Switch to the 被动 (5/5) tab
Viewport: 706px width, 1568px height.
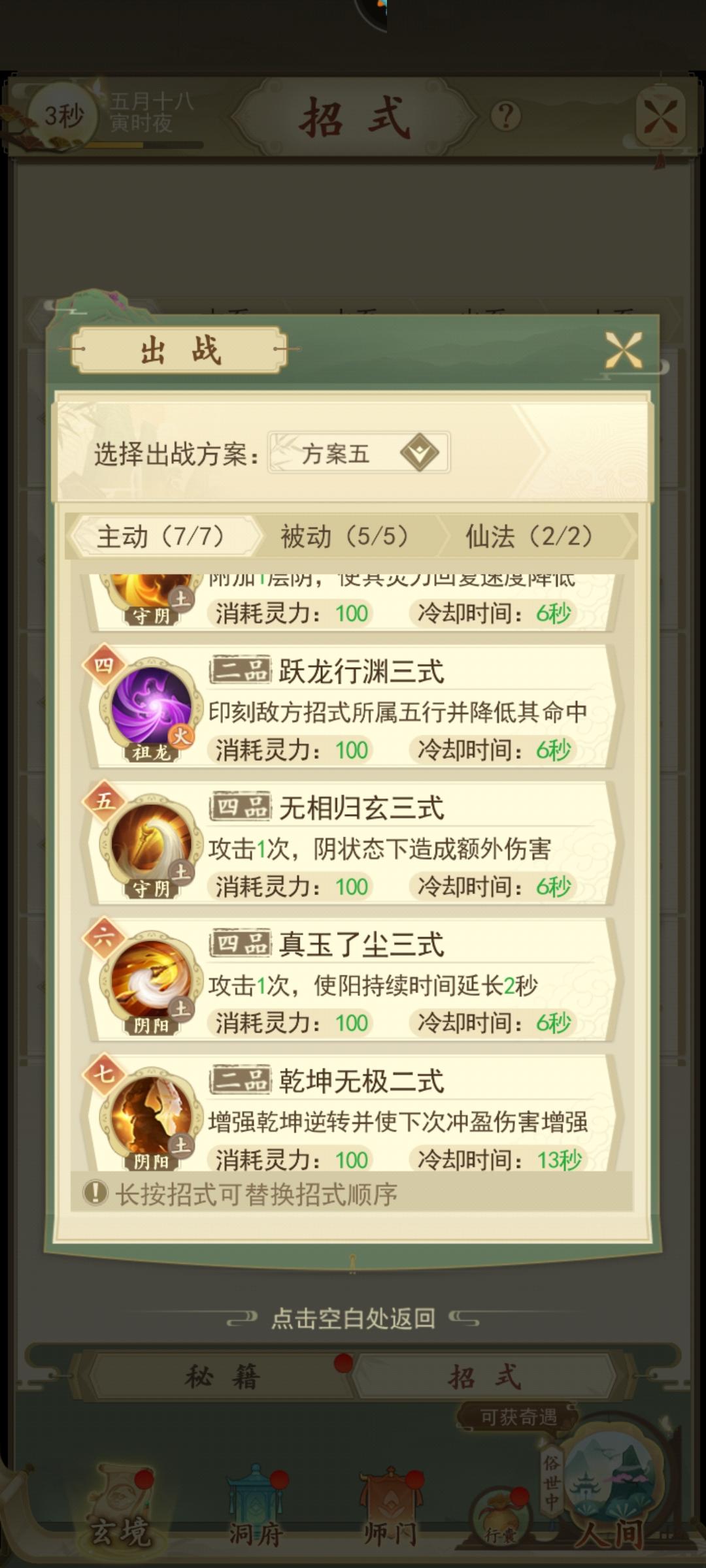[x=345, y=536]
